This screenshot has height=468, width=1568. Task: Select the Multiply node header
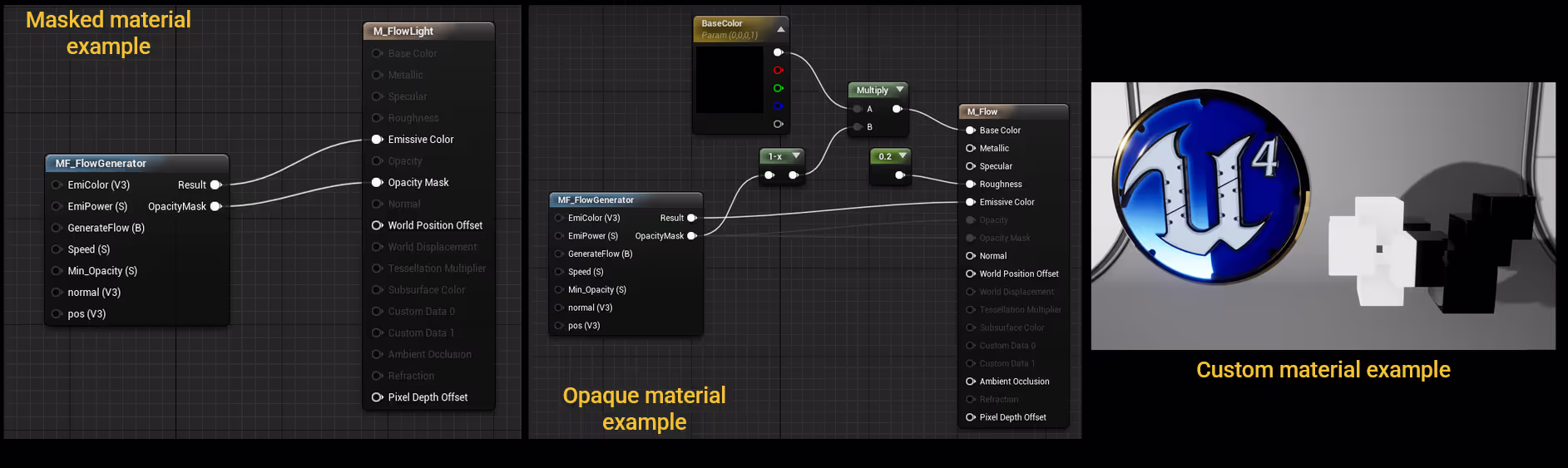pyautogui.click(x=878, y=90)
